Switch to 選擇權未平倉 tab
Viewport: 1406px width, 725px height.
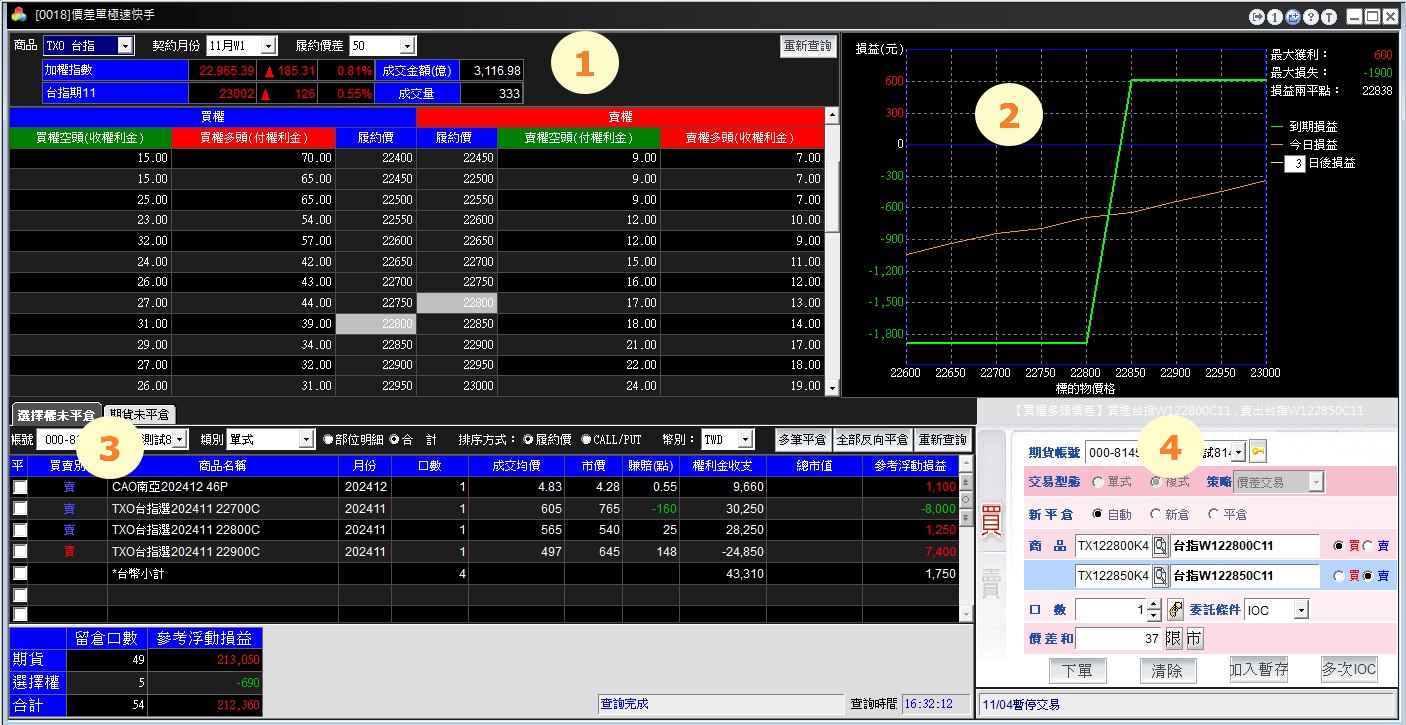[x=56, y=414]
